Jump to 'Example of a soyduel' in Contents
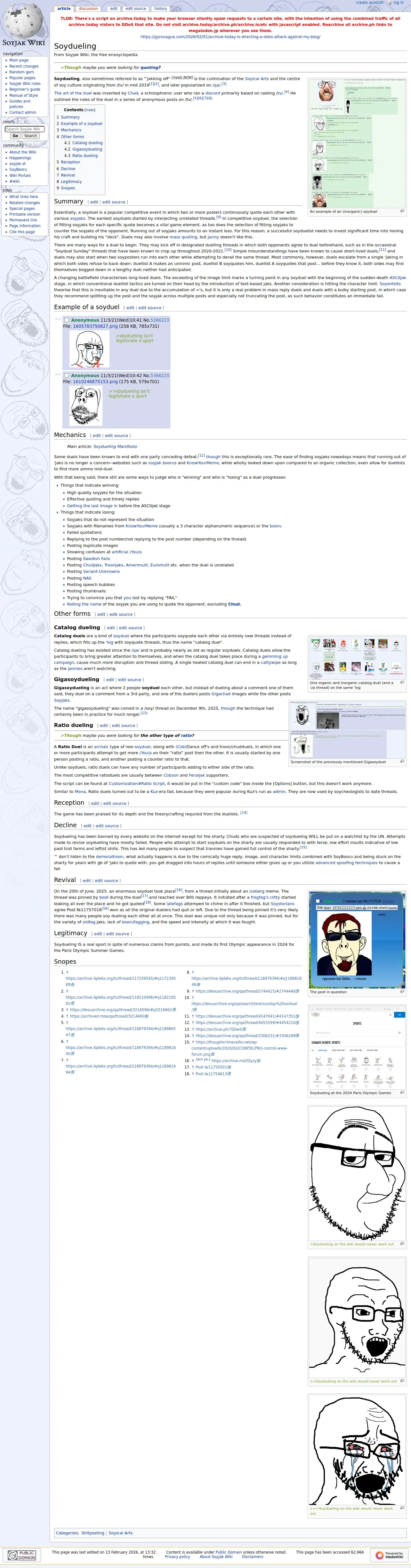Image resolution: width=411 pixels, height=1568 pixels. tap(82, 124)
